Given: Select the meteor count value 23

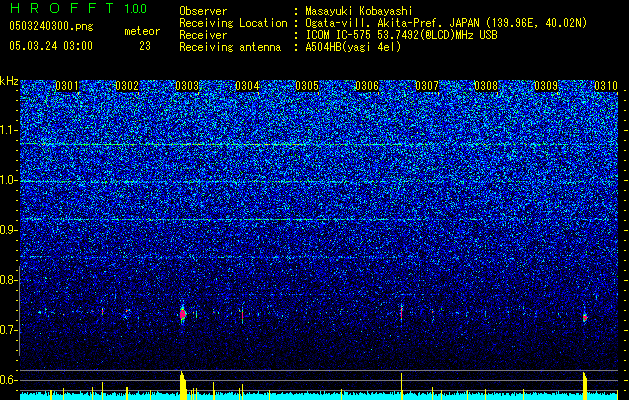Looking at the screenshot, I should click(x=145, y=46).
